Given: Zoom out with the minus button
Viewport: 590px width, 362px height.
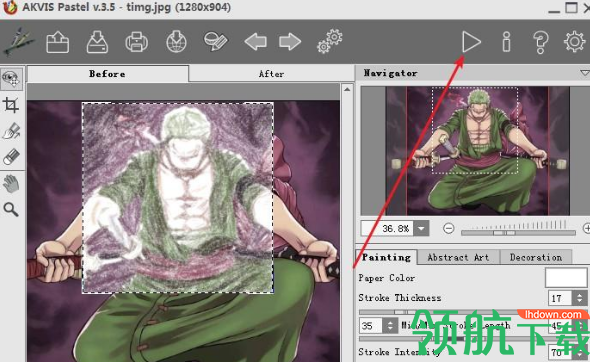Looking at the screenshot, I should pos(448,228).
